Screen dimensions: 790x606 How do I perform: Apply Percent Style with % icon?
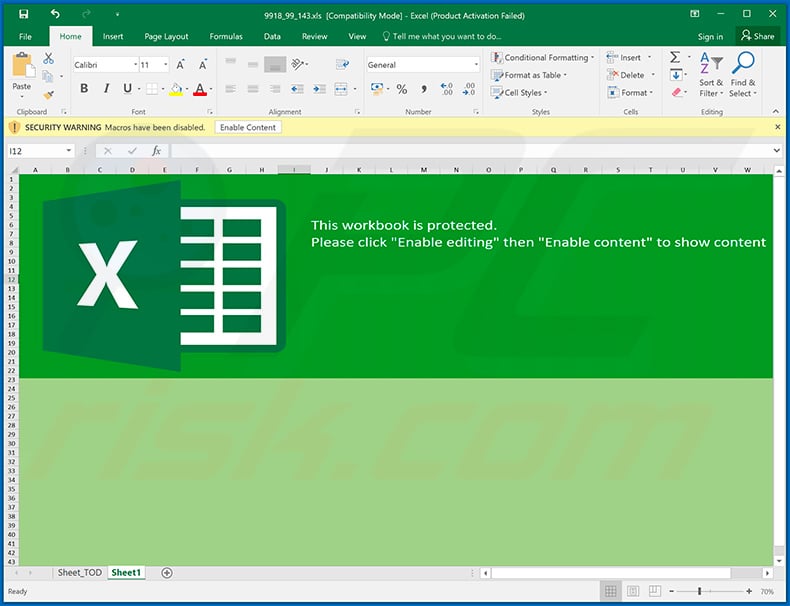(x=402, y=89)
